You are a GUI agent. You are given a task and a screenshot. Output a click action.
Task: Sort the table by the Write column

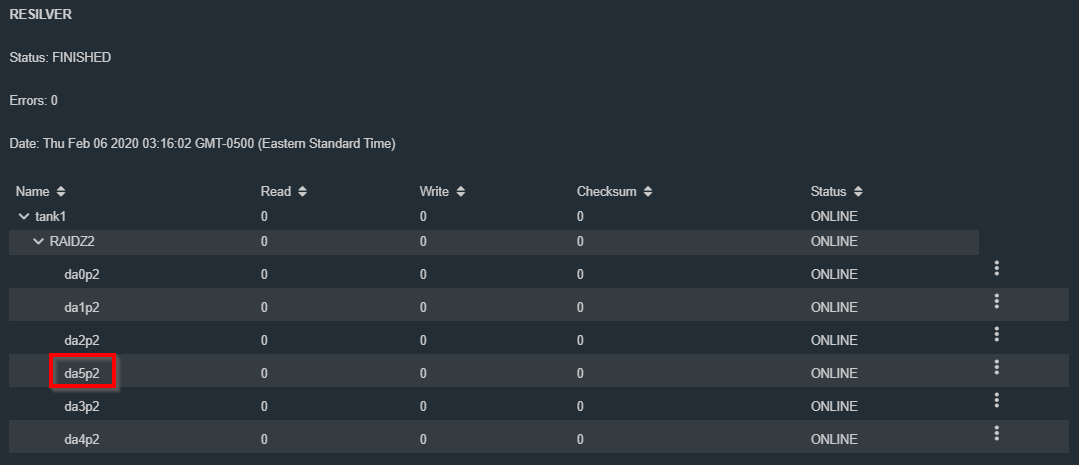tap(460, 192)
